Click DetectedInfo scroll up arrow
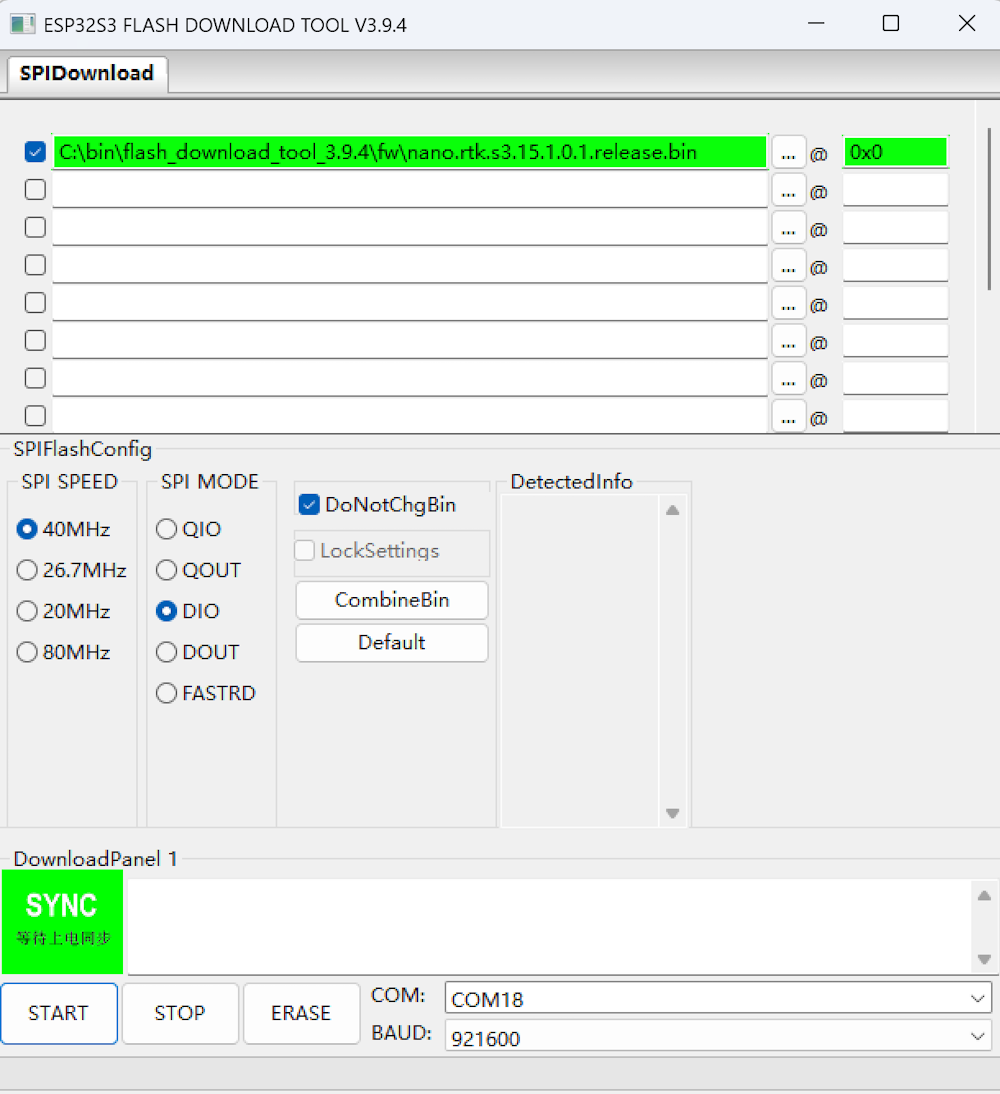The image size is (1000, 1094). coord(673,510)
